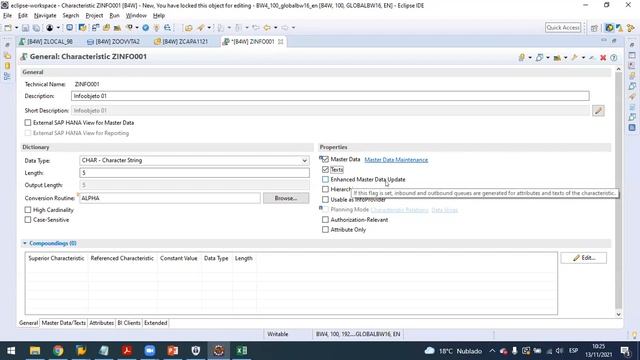Click the brown package icon in editor toolbar
Image resolution: width=640 pixels, height=360 pixels.
click(557, 58)
